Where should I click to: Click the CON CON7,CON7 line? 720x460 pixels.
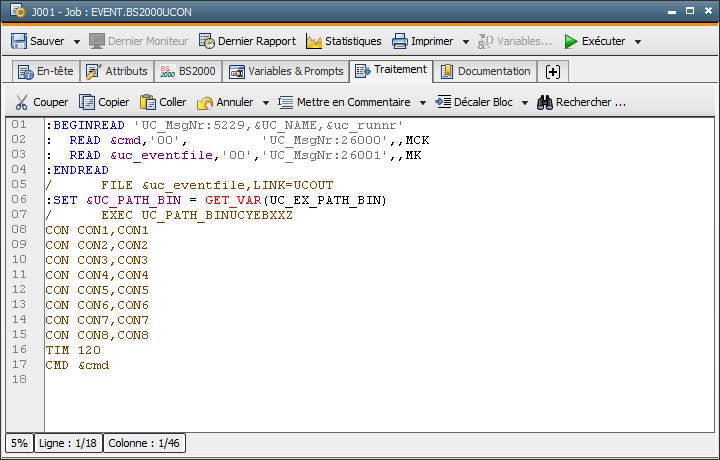[x=97, y=320]
